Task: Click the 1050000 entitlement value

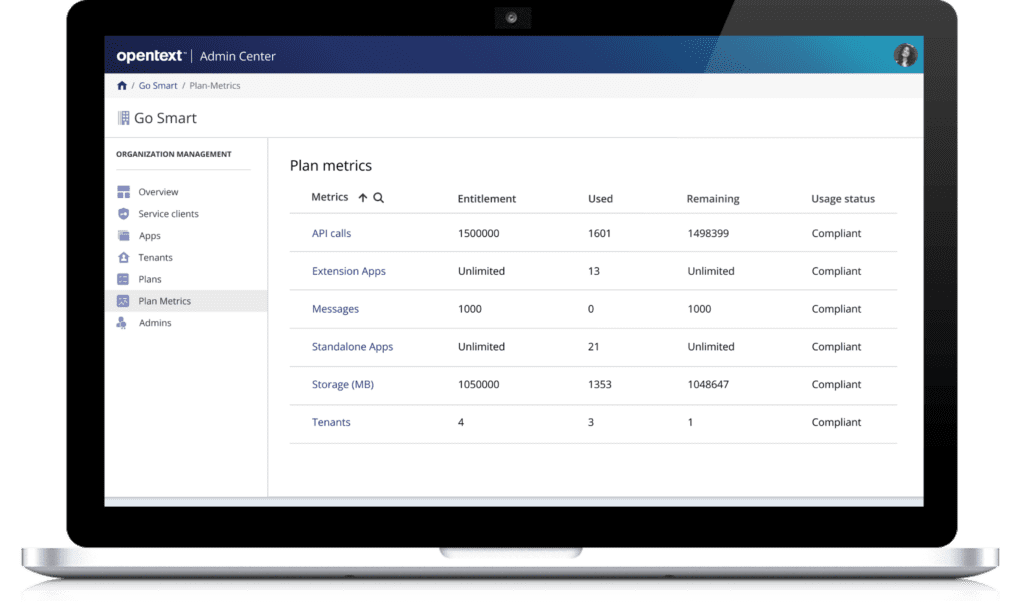Action: 479,384
